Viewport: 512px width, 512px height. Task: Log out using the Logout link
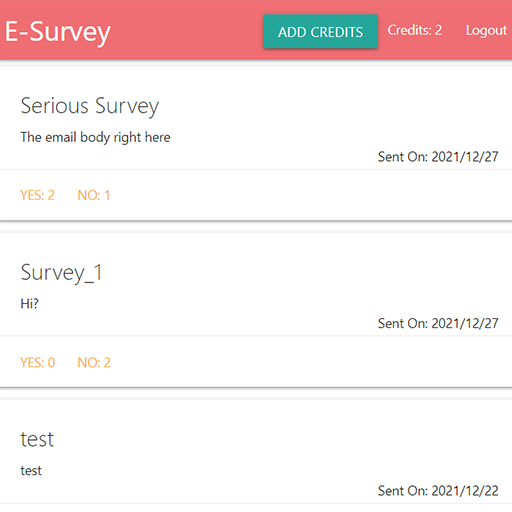pos(486,30)
